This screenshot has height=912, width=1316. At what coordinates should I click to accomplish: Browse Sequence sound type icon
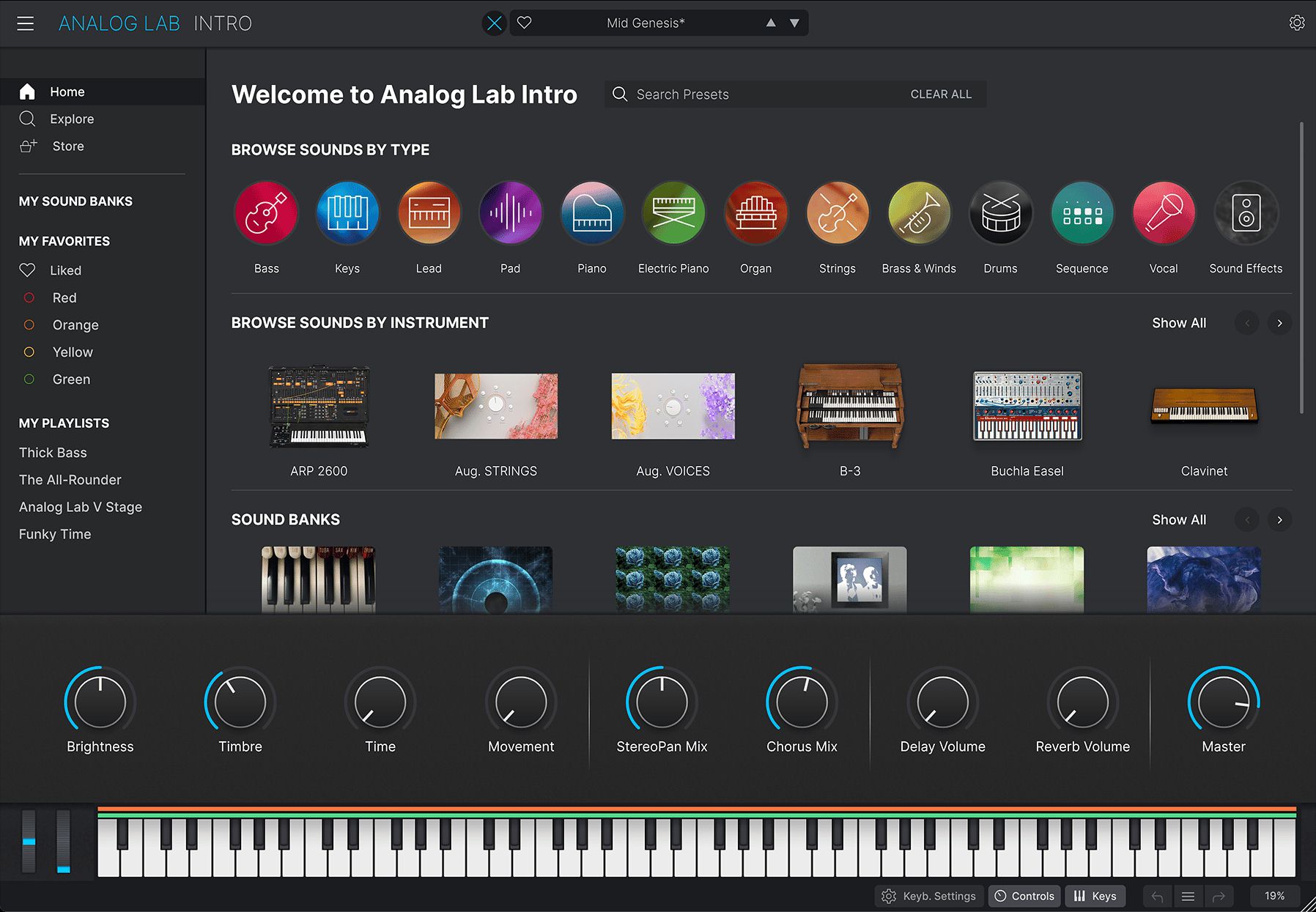(1082, 213)
